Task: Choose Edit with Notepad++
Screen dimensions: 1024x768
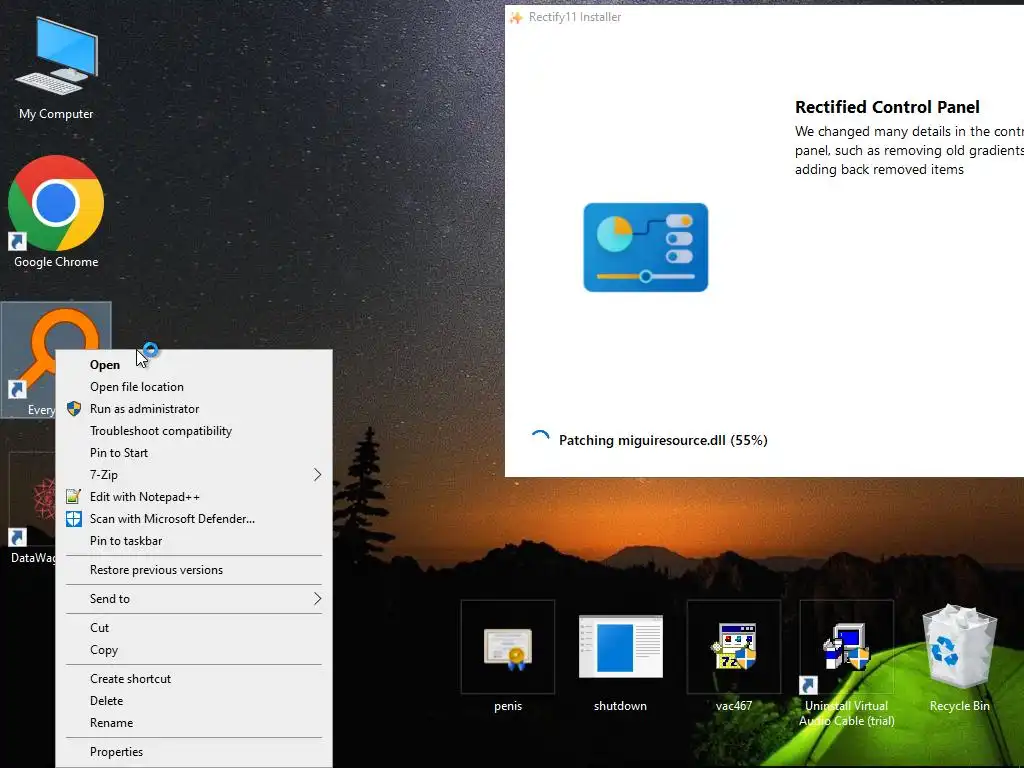Action: click(194, 497)
